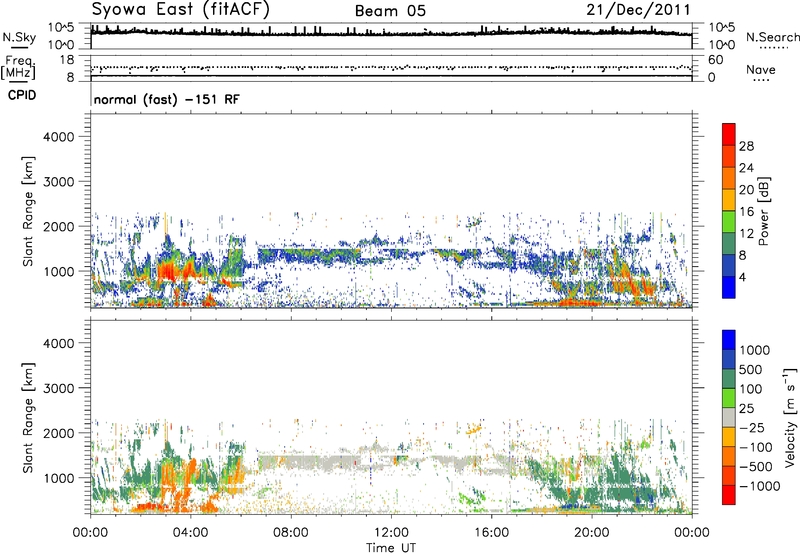Click the 'Nave' legend label
This screenshot has width=800, height=554.
[761, 69]
